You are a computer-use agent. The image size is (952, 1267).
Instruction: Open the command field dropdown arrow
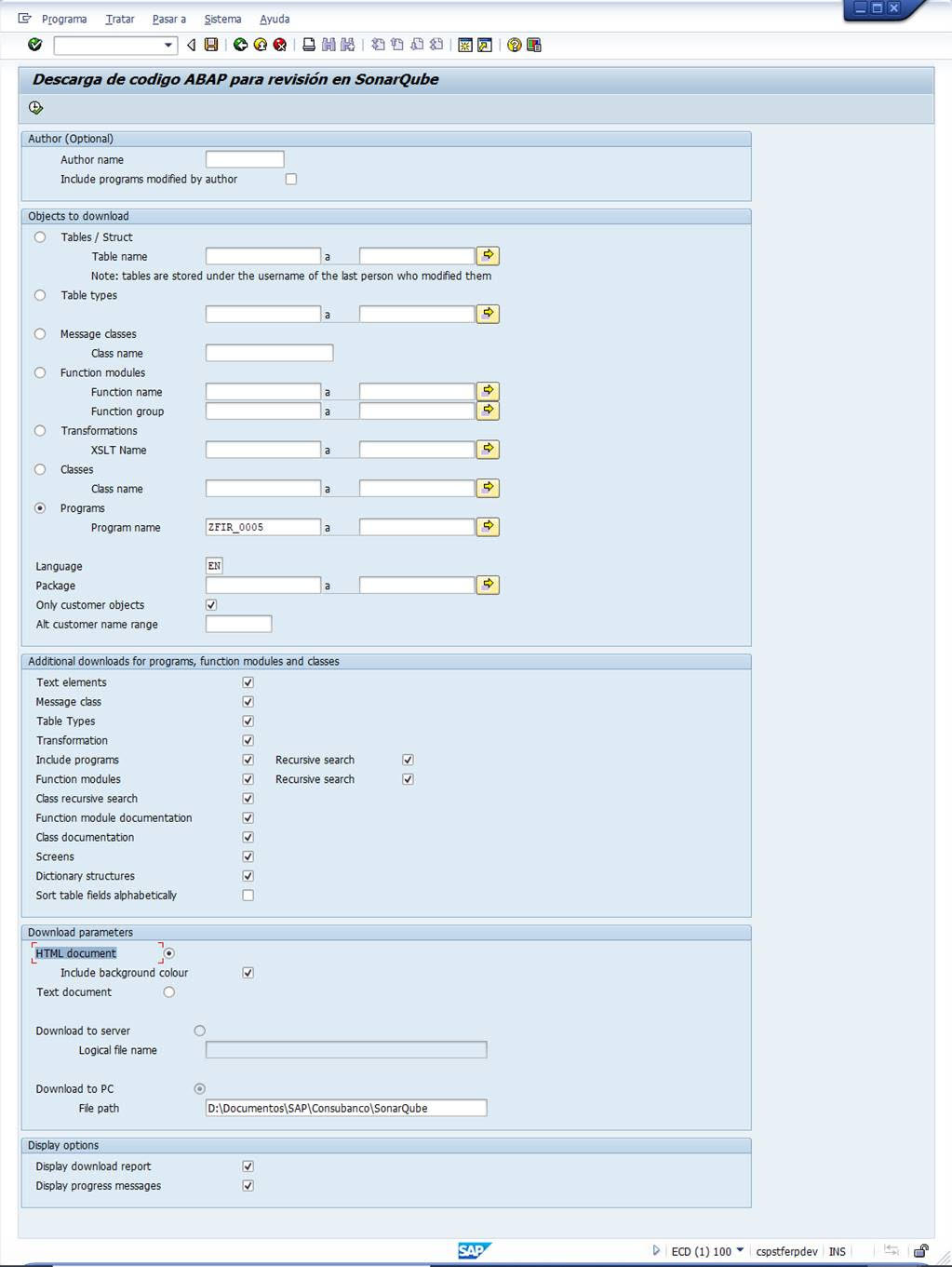pos(168,45)
